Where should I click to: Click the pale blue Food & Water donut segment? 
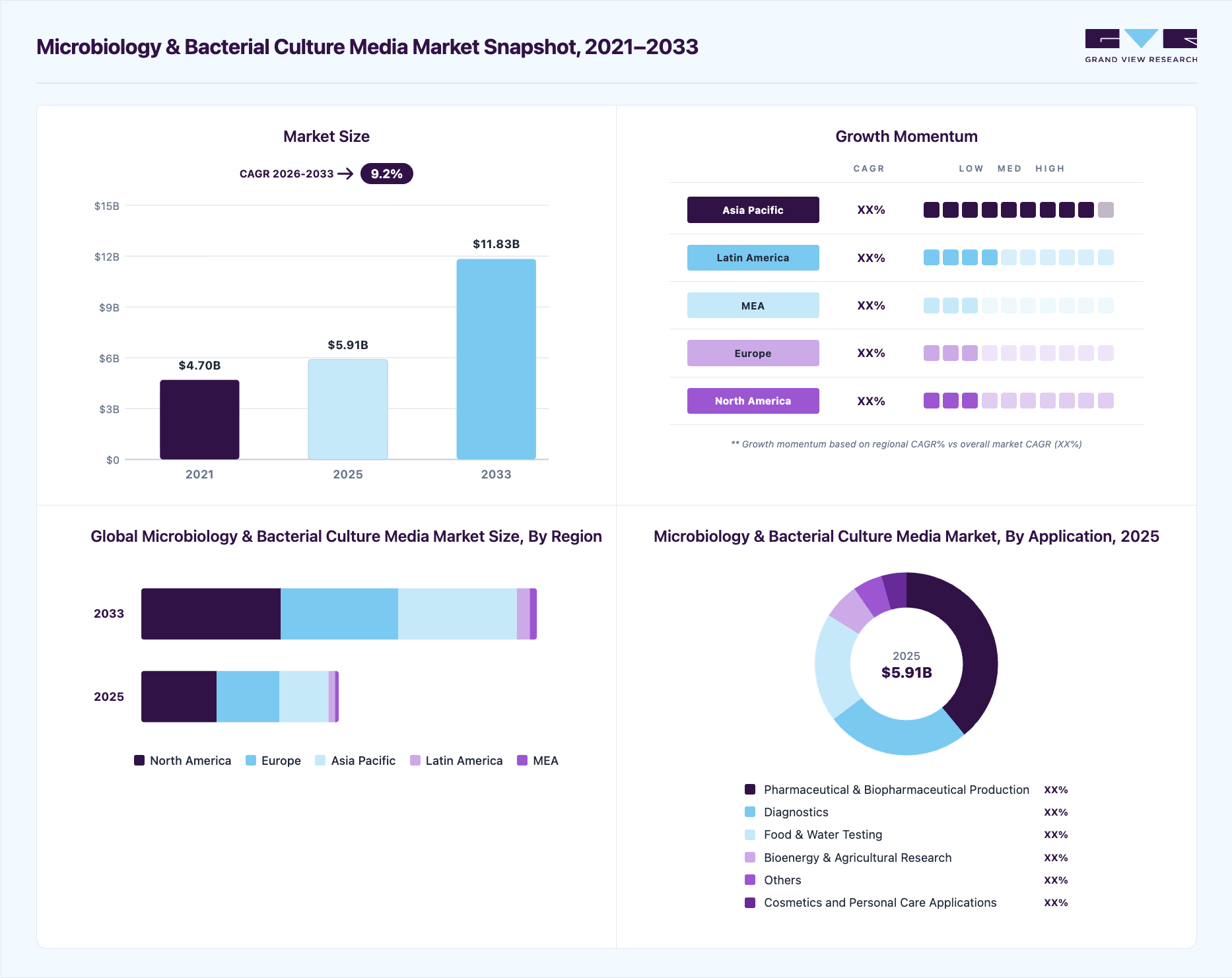[833, 667]
